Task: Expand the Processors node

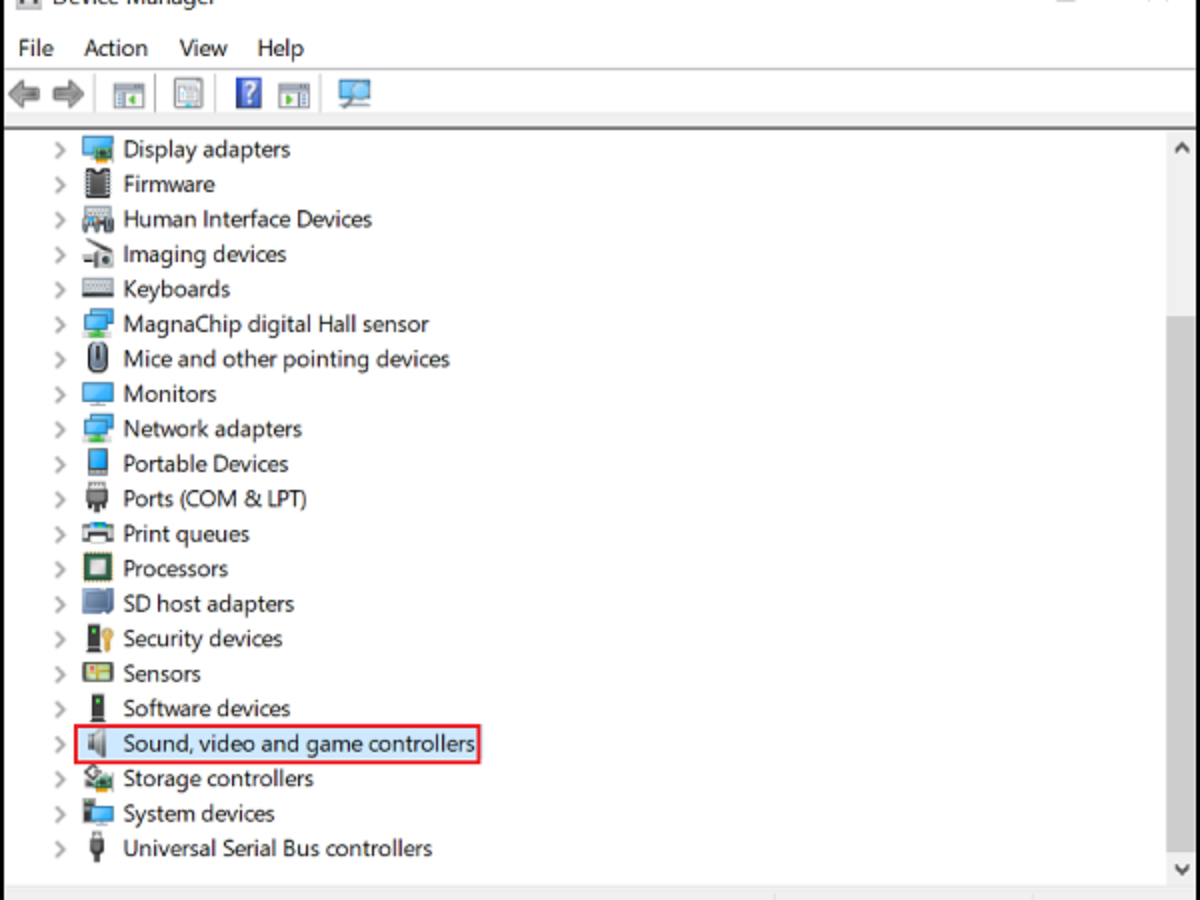Action: (x=60, y=569)
